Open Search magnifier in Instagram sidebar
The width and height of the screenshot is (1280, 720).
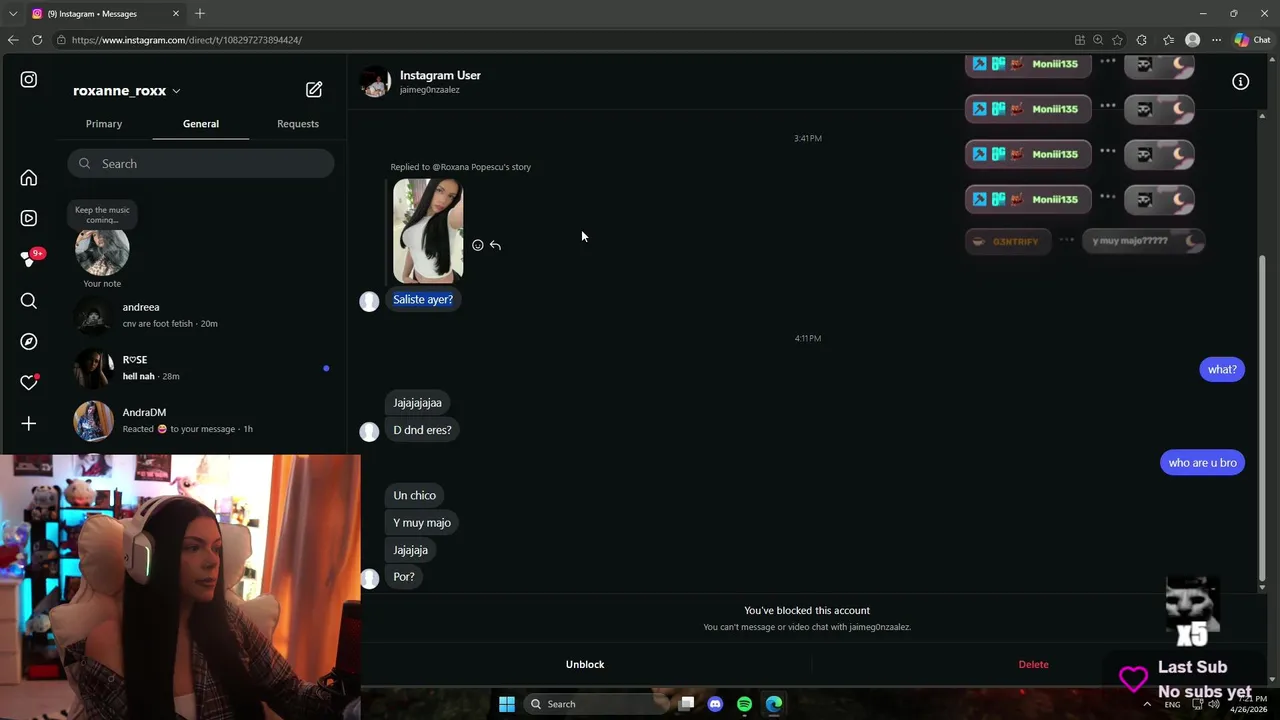pos(29,301)
